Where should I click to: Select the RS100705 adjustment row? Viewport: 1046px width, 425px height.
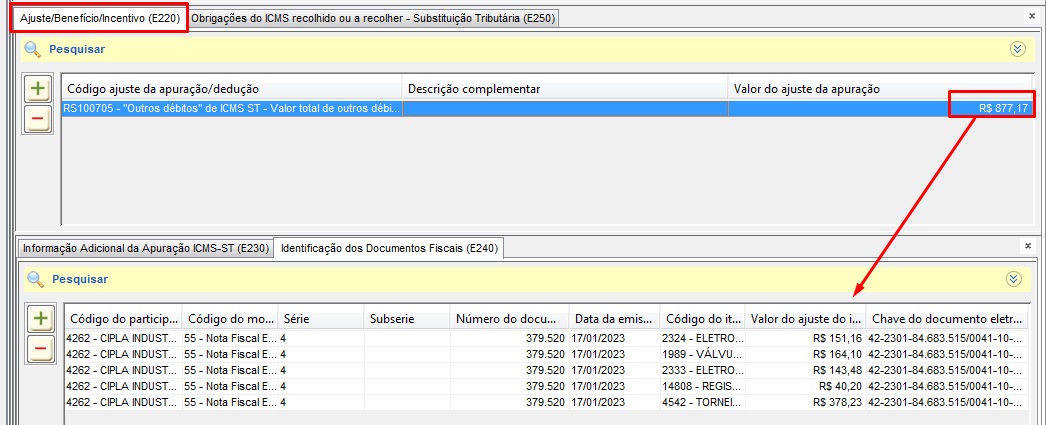click(231, 108)
